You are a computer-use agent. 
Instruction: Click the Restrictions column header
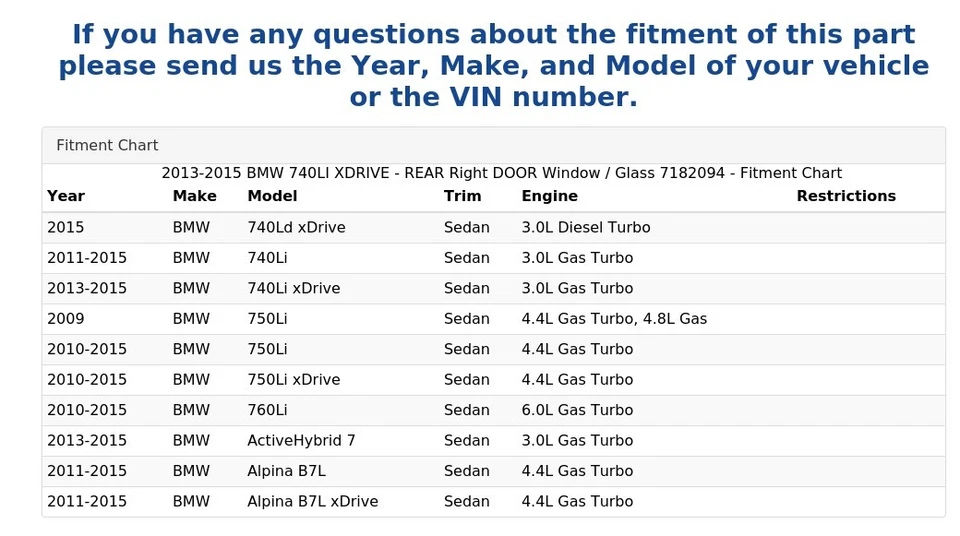coord(845,196)
